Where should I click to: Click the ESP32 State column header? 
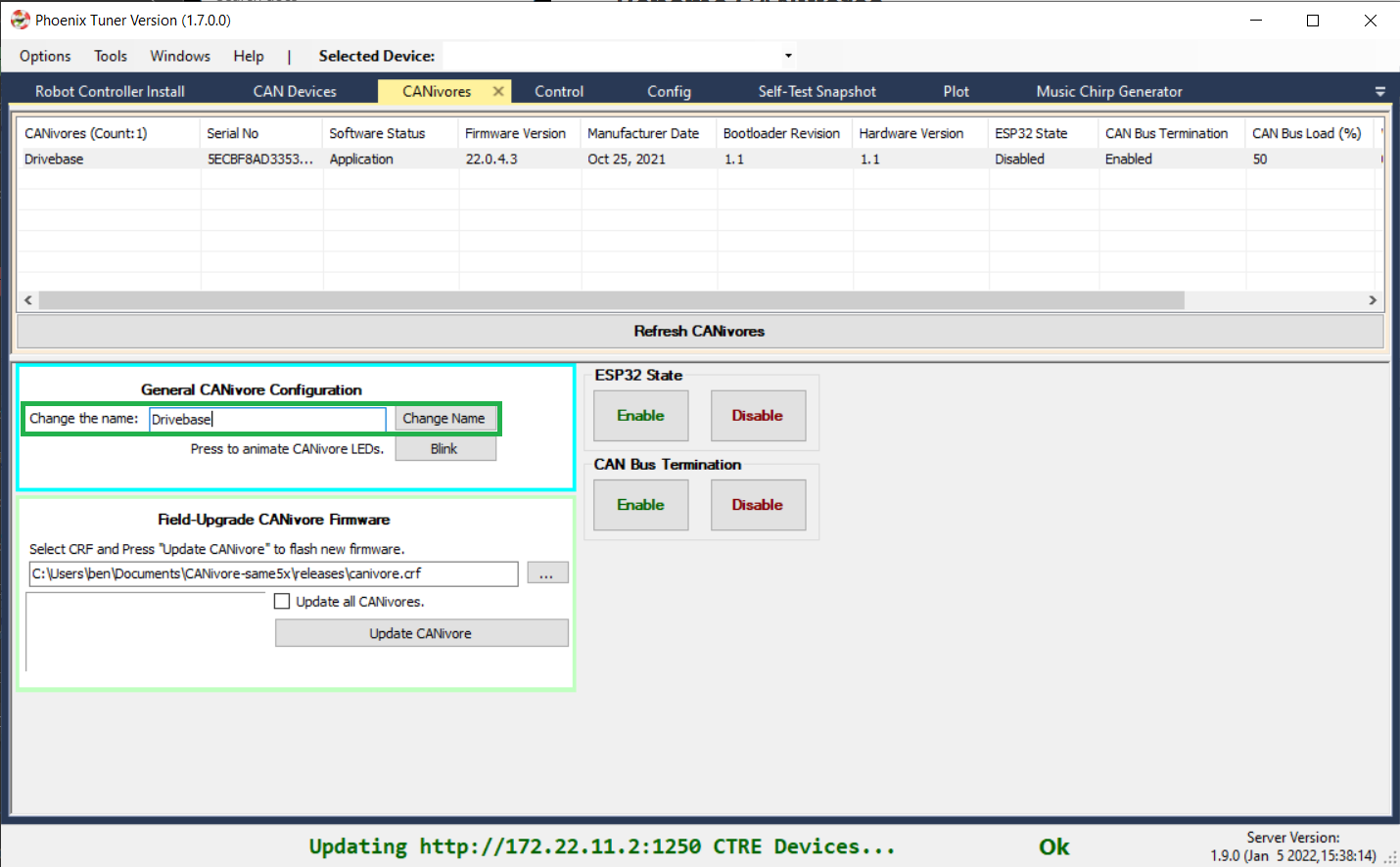click(1044, 133)
